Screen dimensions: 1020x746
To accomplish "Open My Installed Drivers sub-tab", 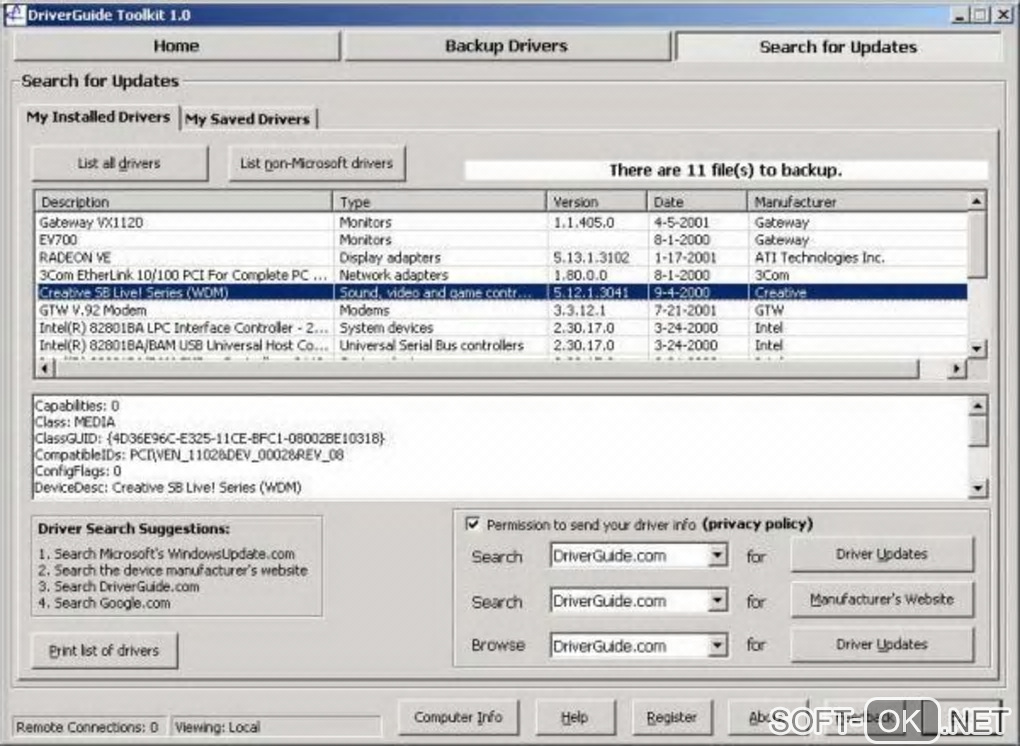I will (x=98, y=117).
